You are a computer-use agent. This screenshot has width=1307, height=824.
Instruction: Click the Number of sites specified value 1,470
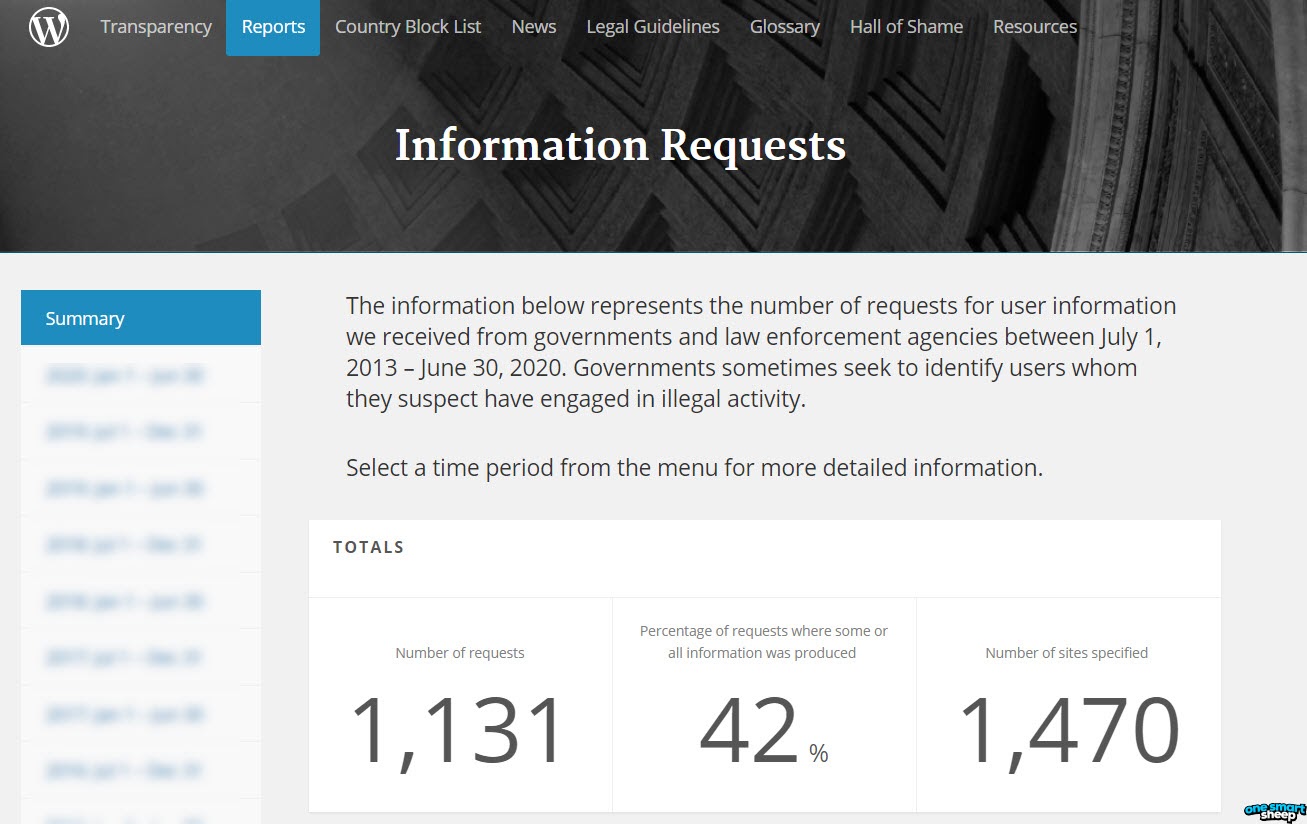pos(1067,729)
